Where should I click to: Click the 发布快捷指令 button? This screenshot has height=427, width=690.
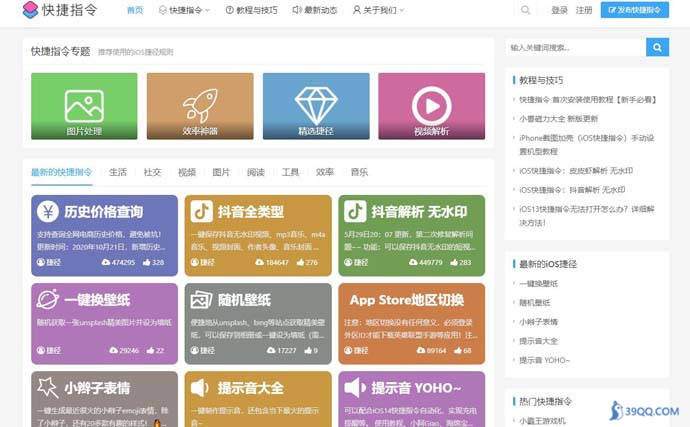click(x=635, y=10)
